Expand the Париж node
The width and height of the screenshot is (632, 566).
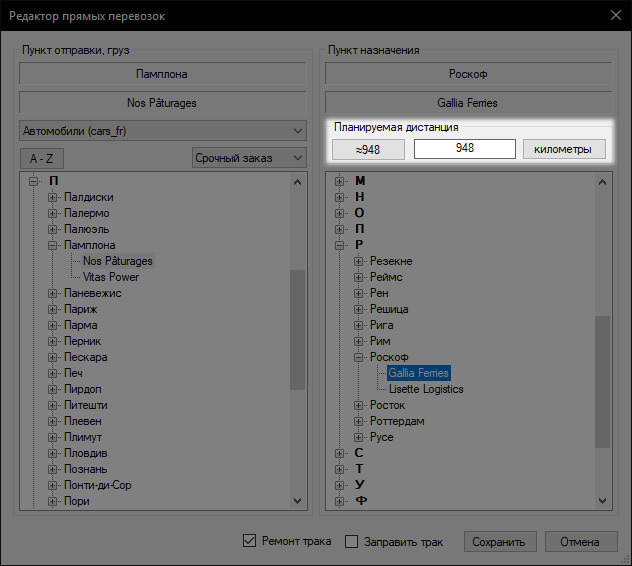coord(52,309)
